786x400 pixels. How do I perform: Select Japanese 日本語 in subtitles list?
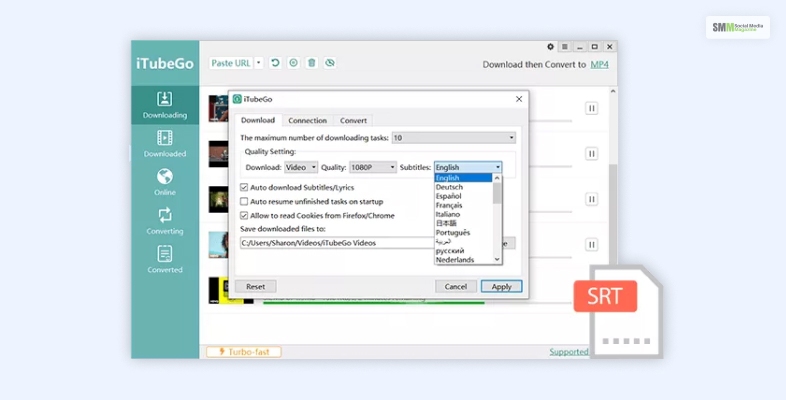click(463, 223)
